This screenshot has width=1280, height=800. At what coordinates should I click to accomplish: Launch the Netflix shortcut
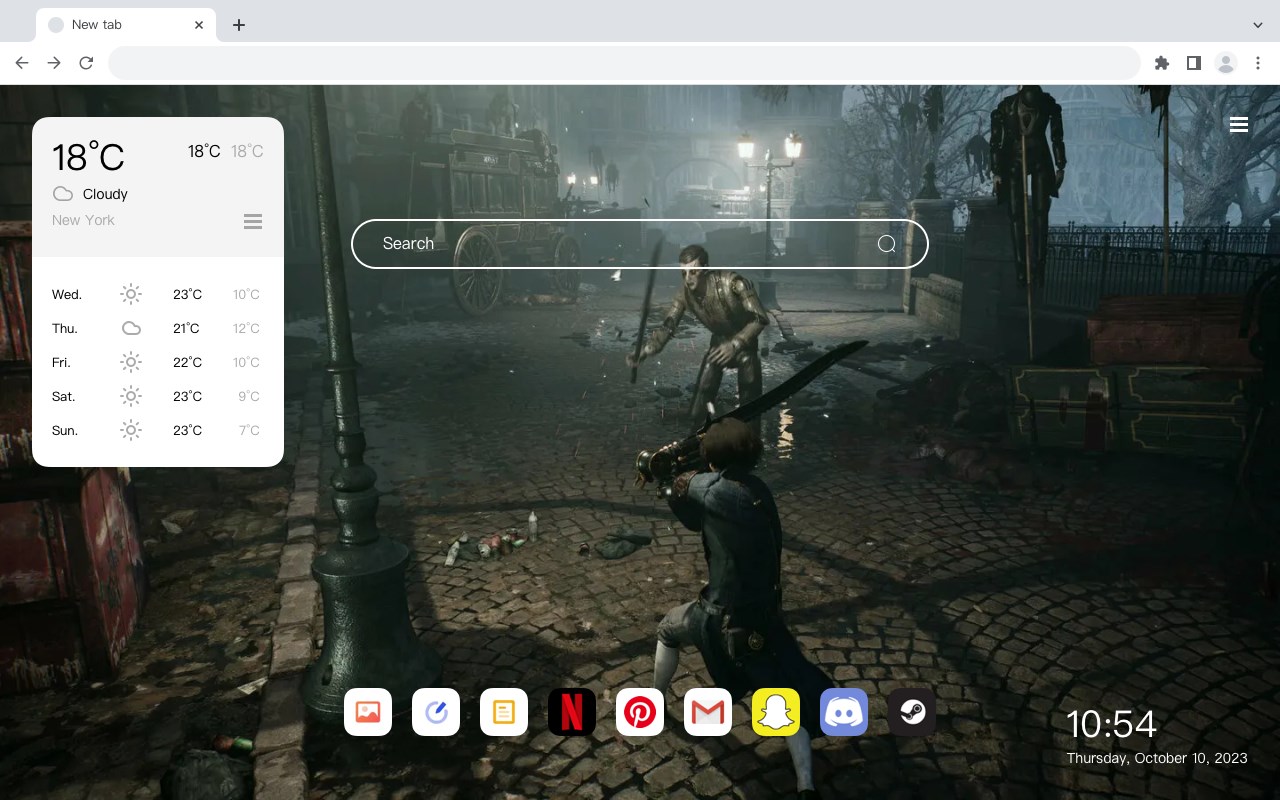click(572, 712)
